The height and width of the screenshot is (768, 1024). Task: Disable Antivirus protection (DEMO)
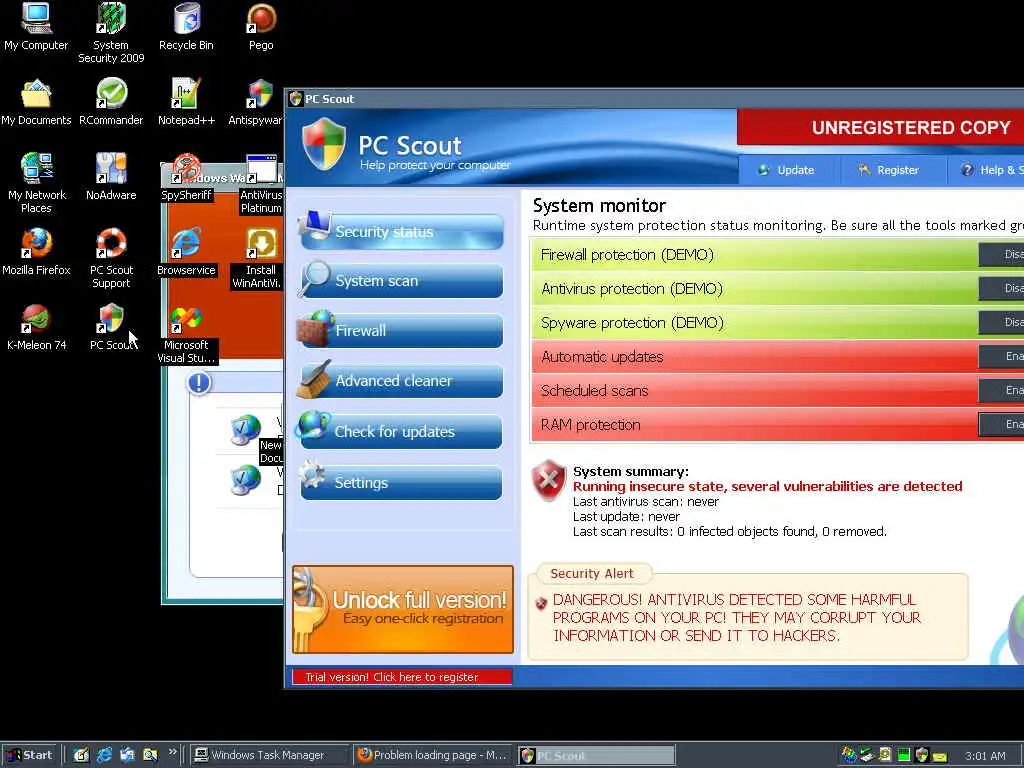[x=1001, y=289]
